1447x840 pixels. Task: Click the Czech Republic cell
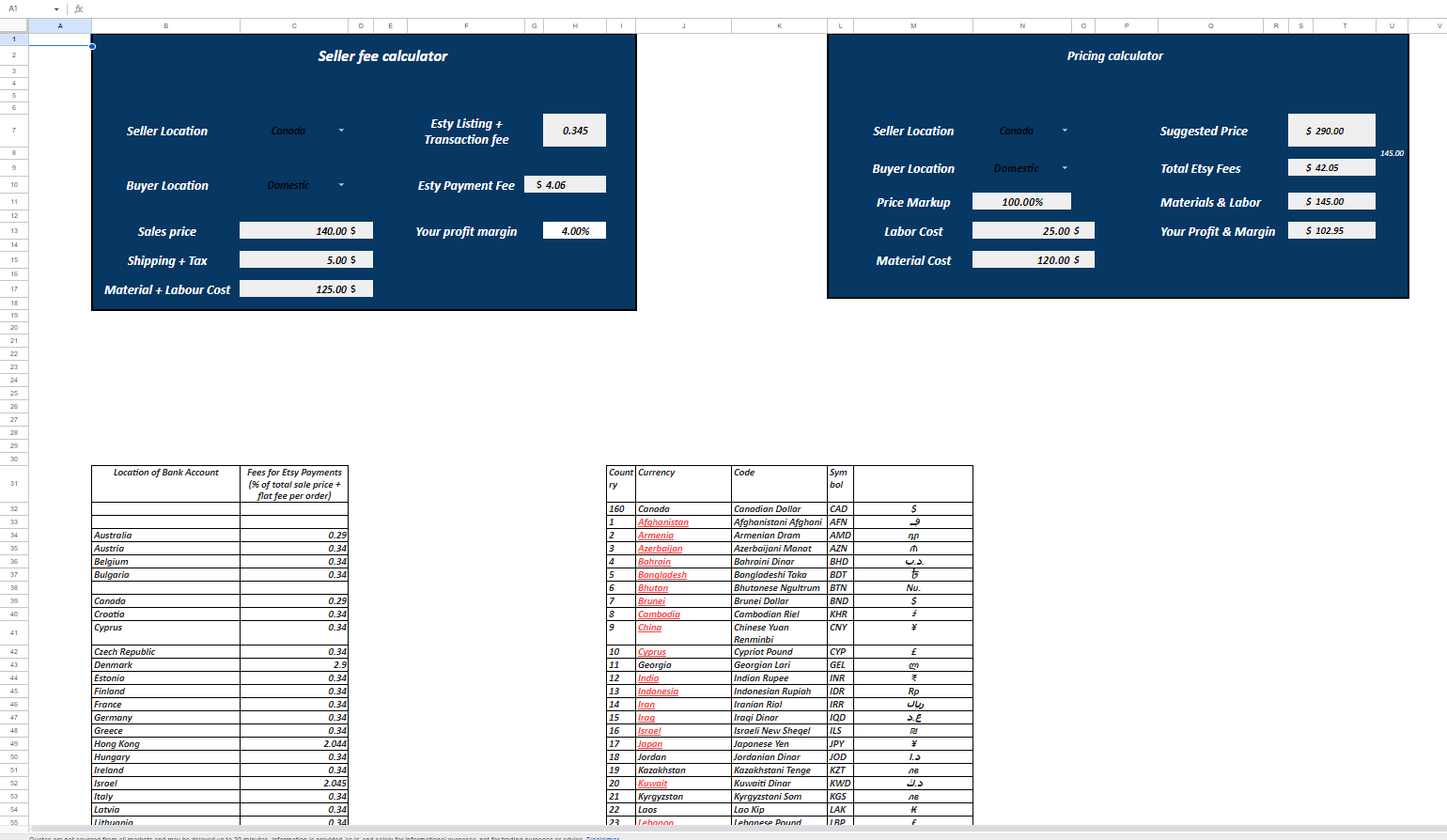click(165, 652)
